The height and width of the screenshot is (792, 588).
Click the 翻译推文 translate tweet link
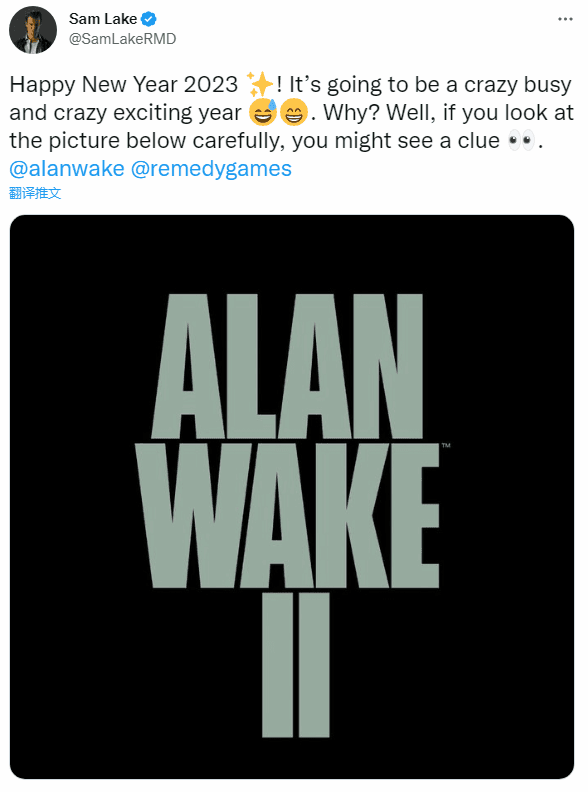coord(35,193)
